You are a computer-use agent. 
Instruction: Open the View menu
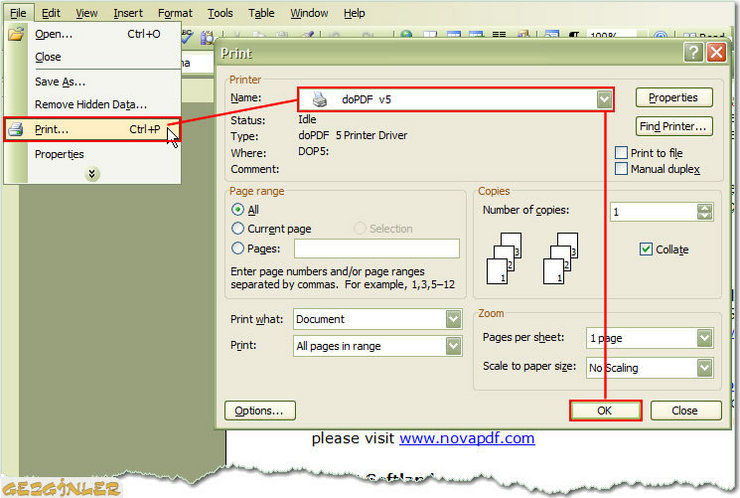[x=87, y=13]
